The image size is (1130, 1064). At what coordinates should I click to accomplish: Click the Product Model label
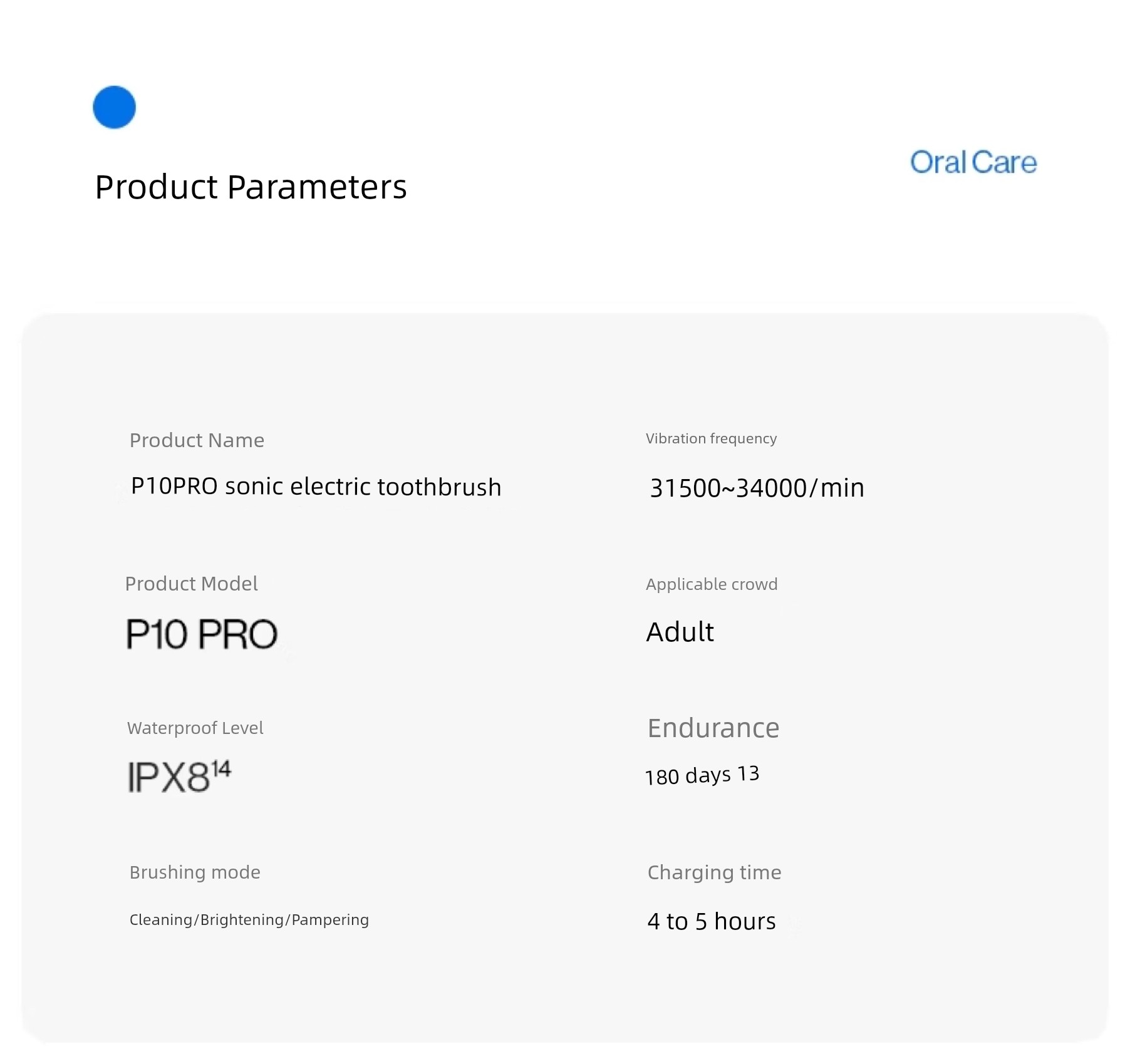click(191, 584)
